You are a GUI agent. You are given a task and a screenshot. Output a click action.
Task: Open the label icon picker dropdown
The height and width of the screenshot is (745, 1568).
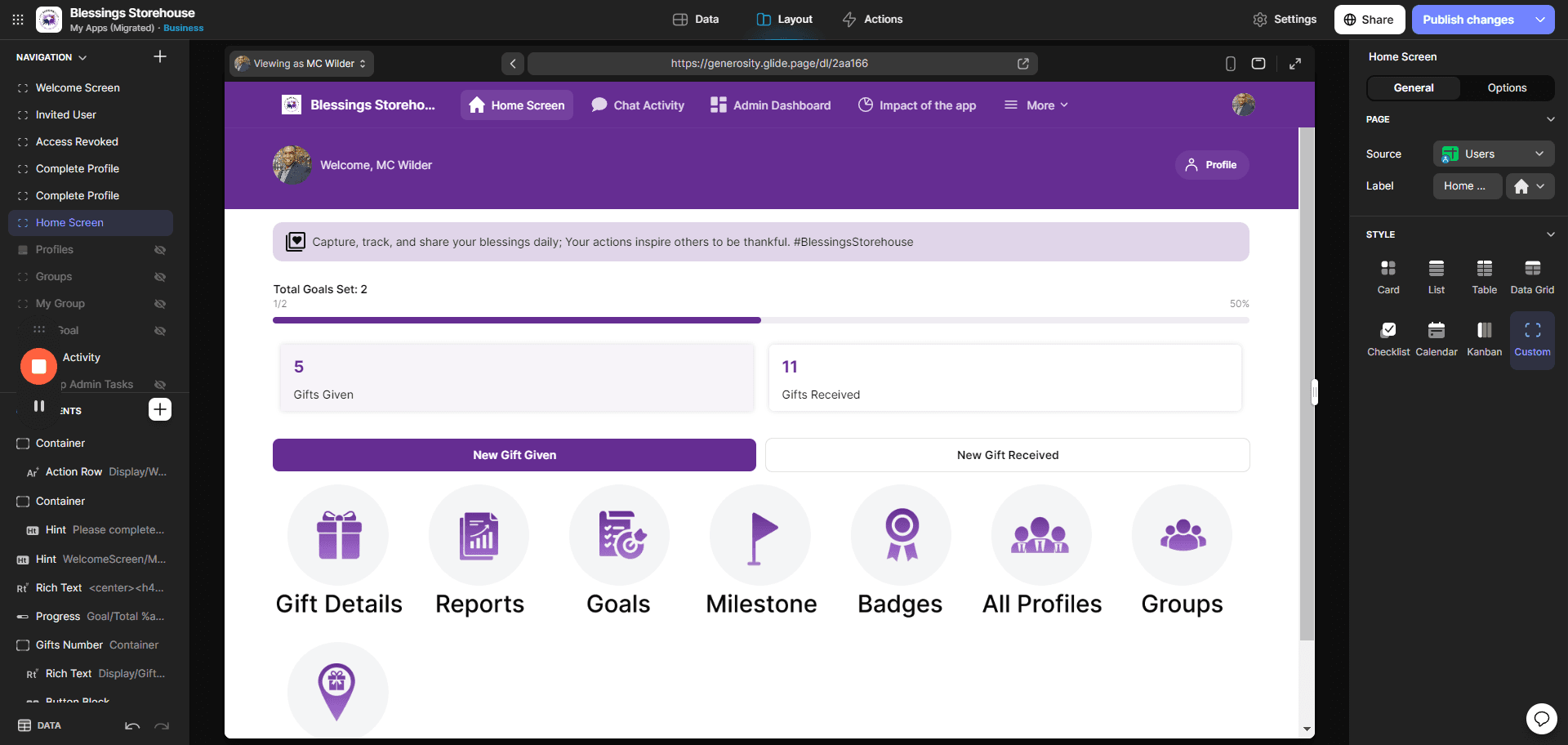(1530, 186)
